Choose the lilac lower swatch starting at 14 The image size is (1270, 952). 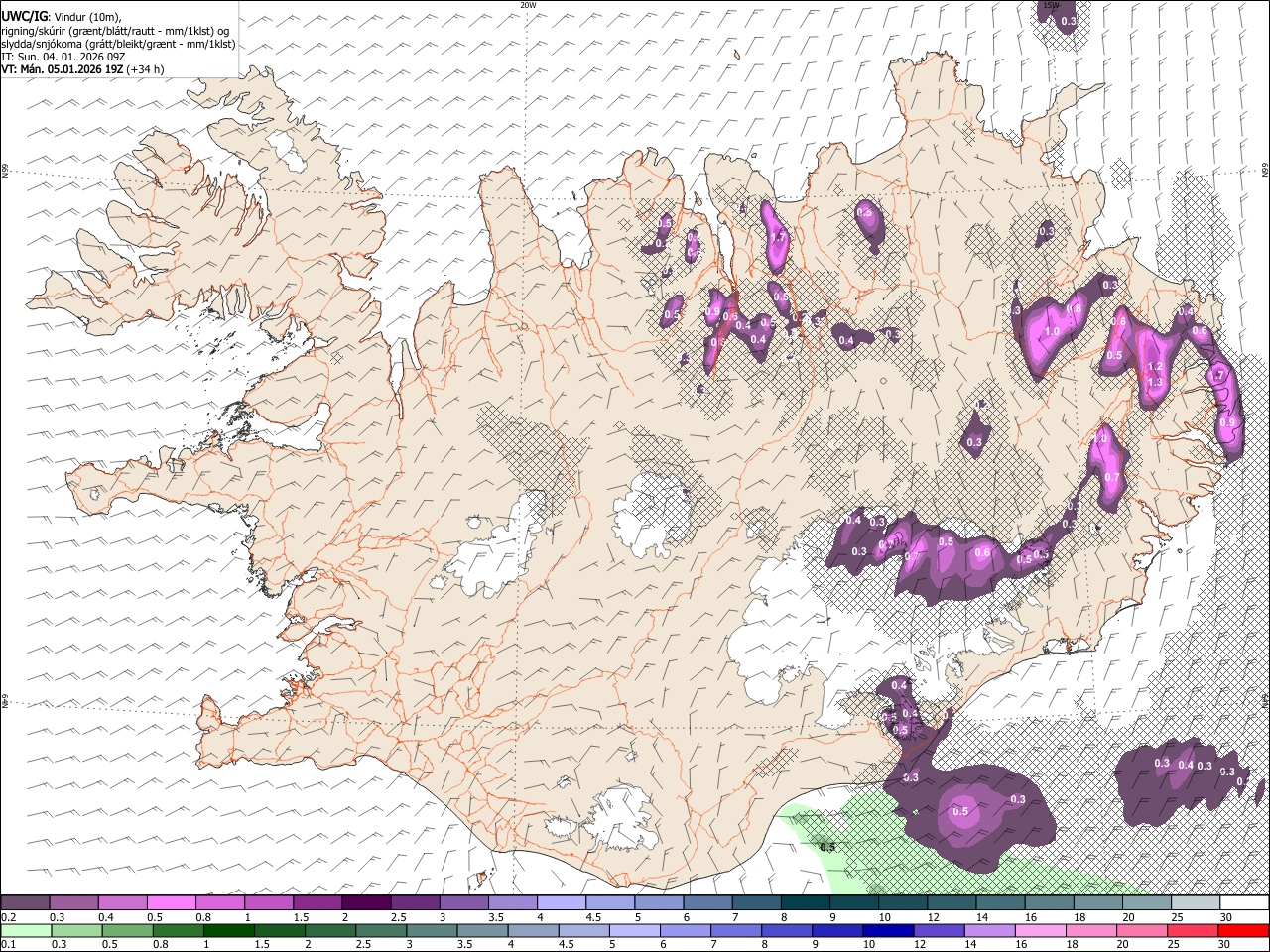990,930
